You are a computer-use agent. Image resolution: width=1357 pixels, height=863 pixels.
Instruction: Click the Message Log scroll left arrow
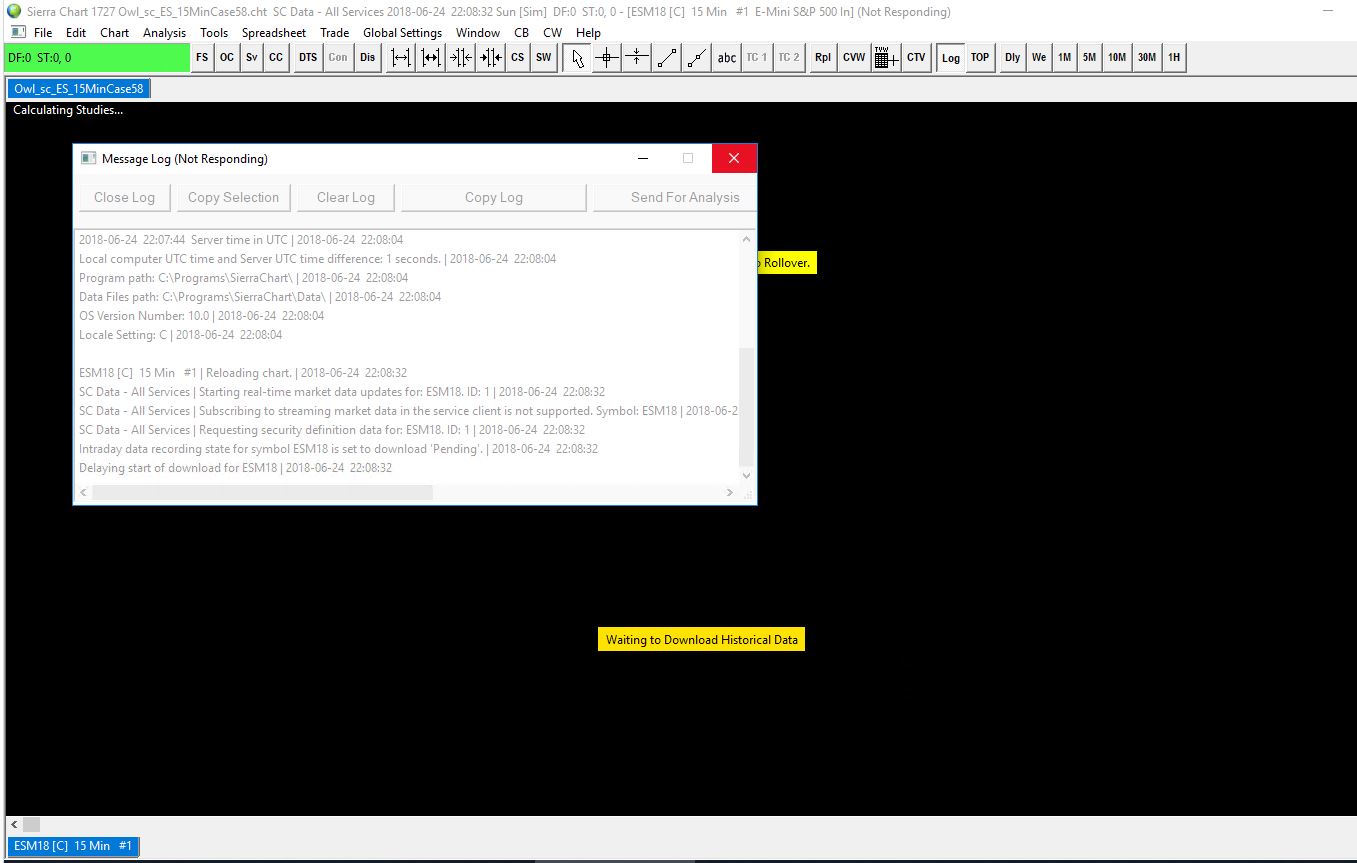point(84,493)
